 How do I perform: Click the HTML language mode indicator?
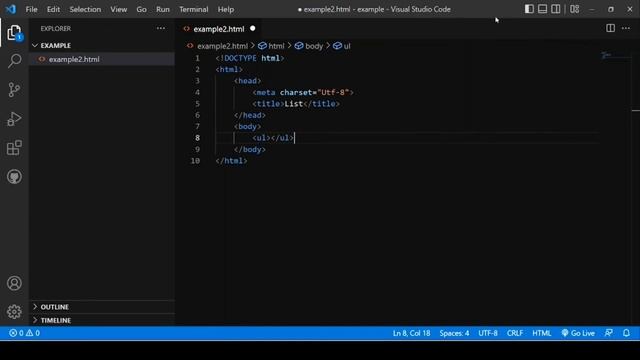[x=542, y=333]
